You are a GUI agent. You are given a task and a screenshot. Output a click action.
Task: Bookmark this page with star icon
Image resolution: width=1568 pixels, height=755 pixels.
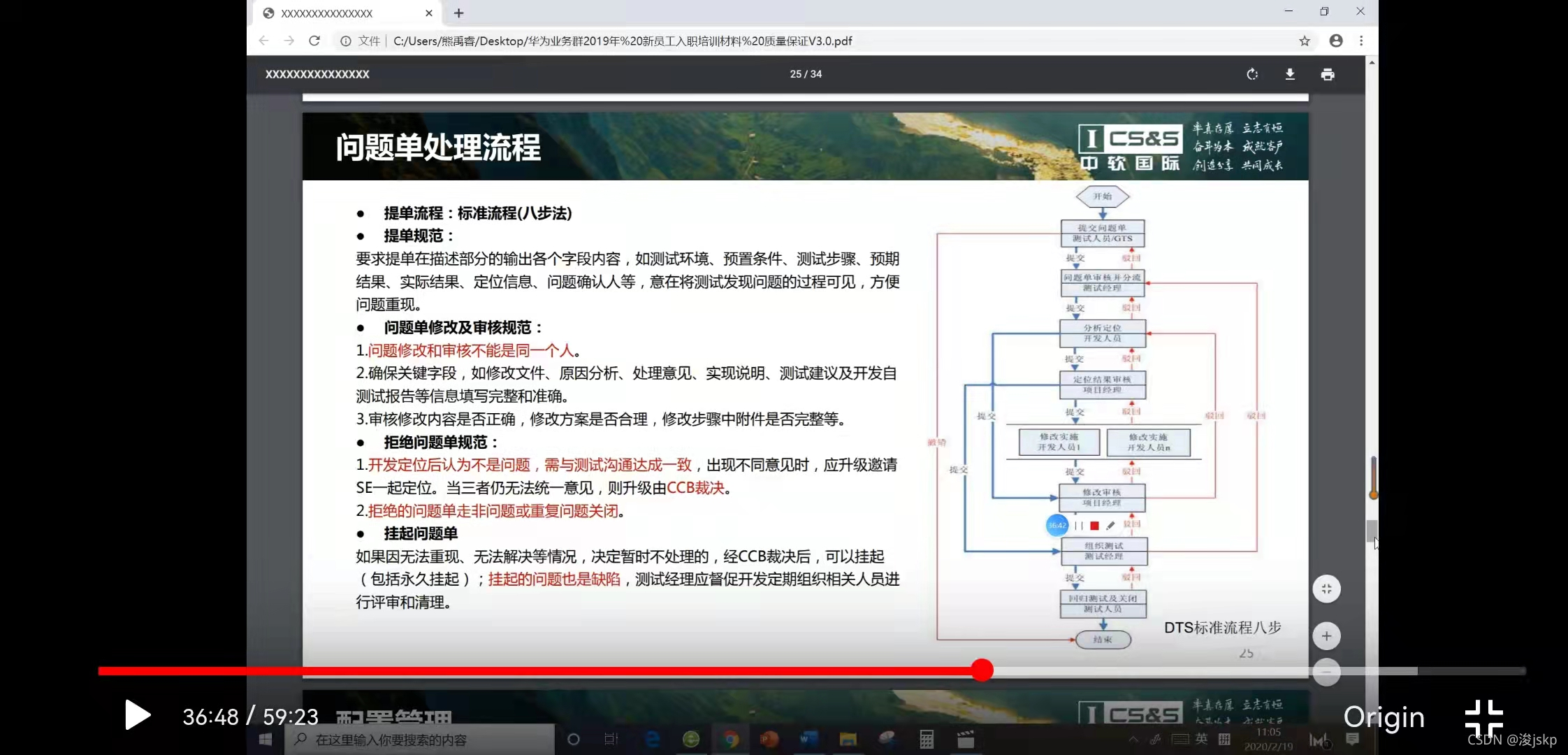point(1304,41)
